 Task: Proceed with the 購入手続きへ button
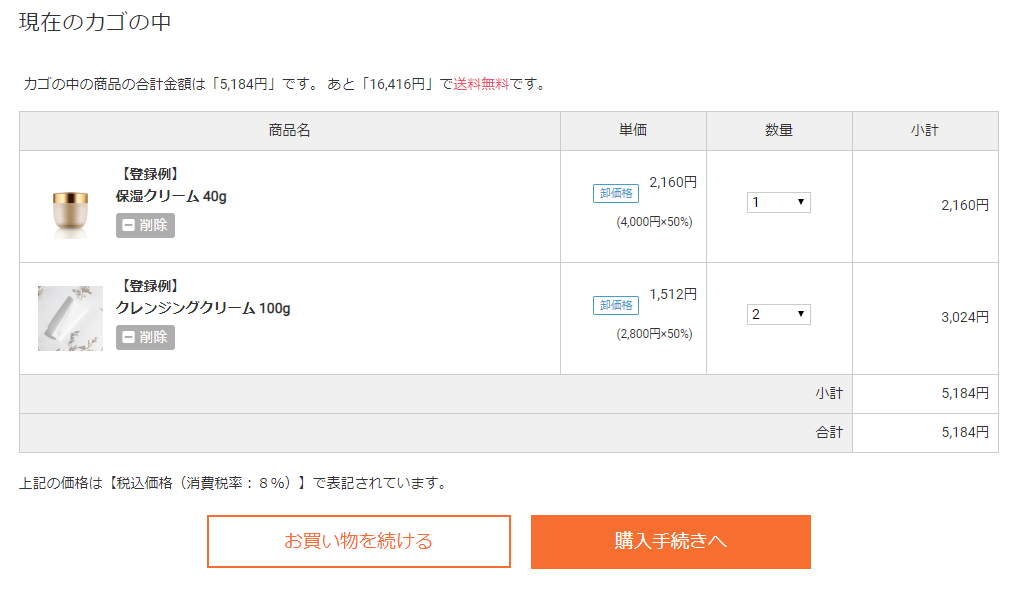pos(670,542)
